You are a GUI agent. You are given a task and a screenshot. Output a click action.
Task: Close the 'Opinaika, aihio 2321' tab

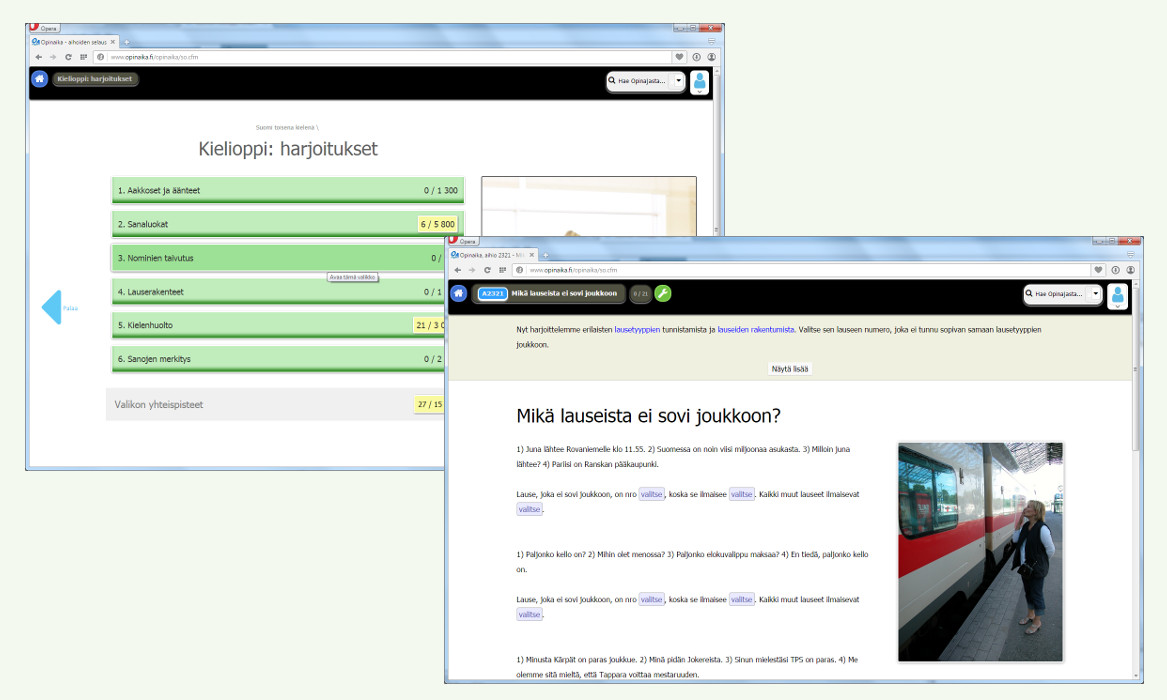pyautogui.click(x=531, y=255)
